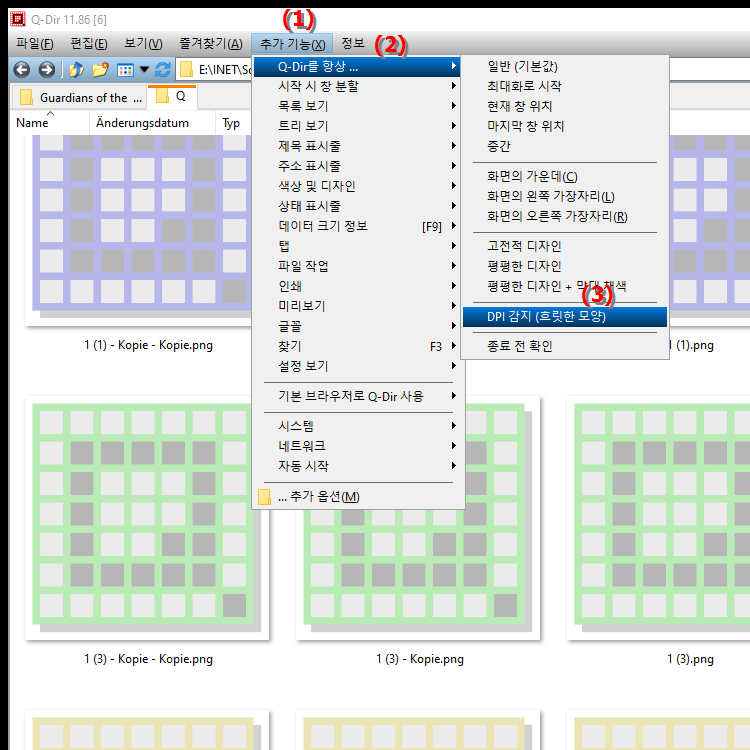Expand the 트리 보기 submenu

(357, 126)
